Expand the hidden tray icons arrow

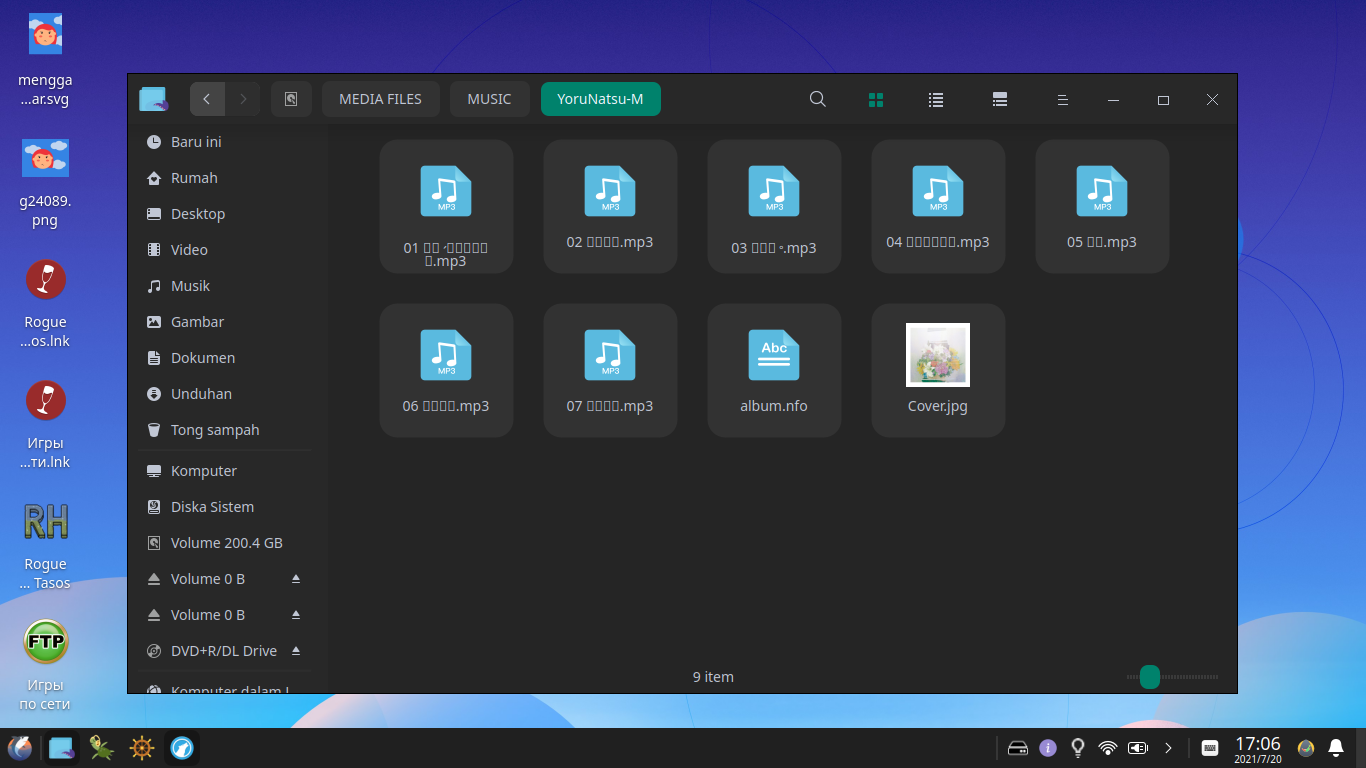(x=1168, y=747)
